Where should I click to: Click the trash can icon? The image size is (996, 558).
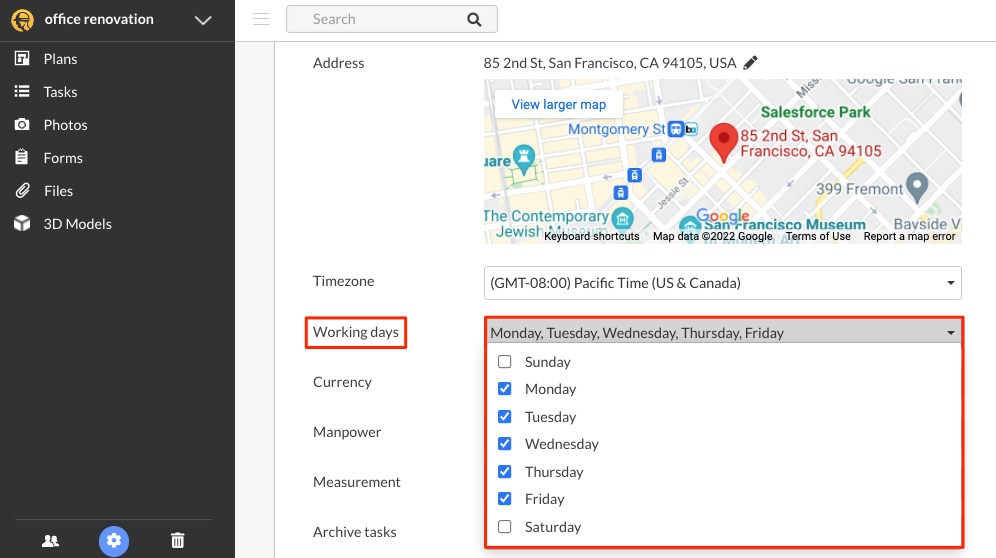(178, 541)
